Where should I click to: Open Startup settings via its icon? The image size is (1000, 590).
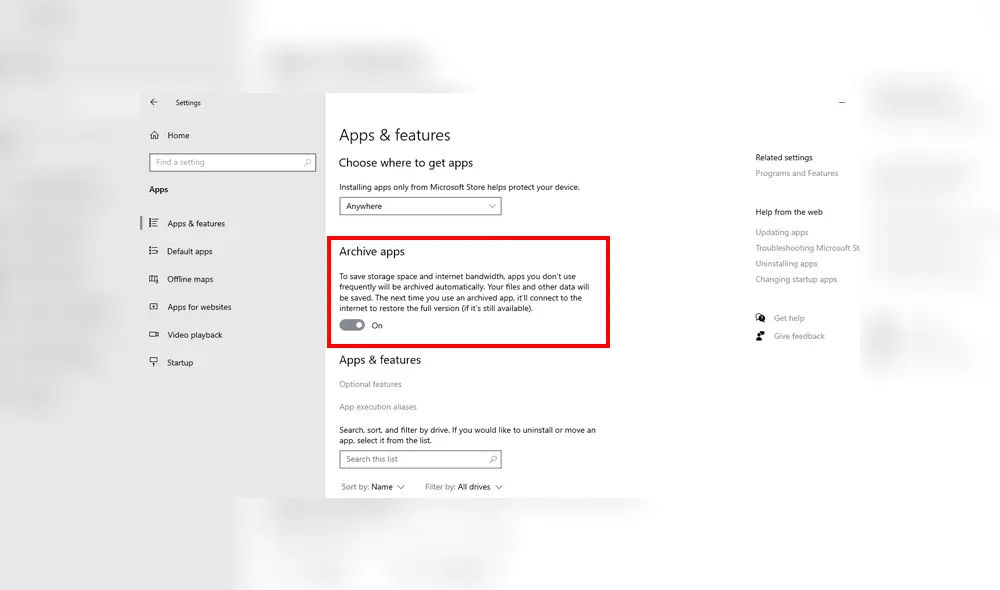point(156,362)
